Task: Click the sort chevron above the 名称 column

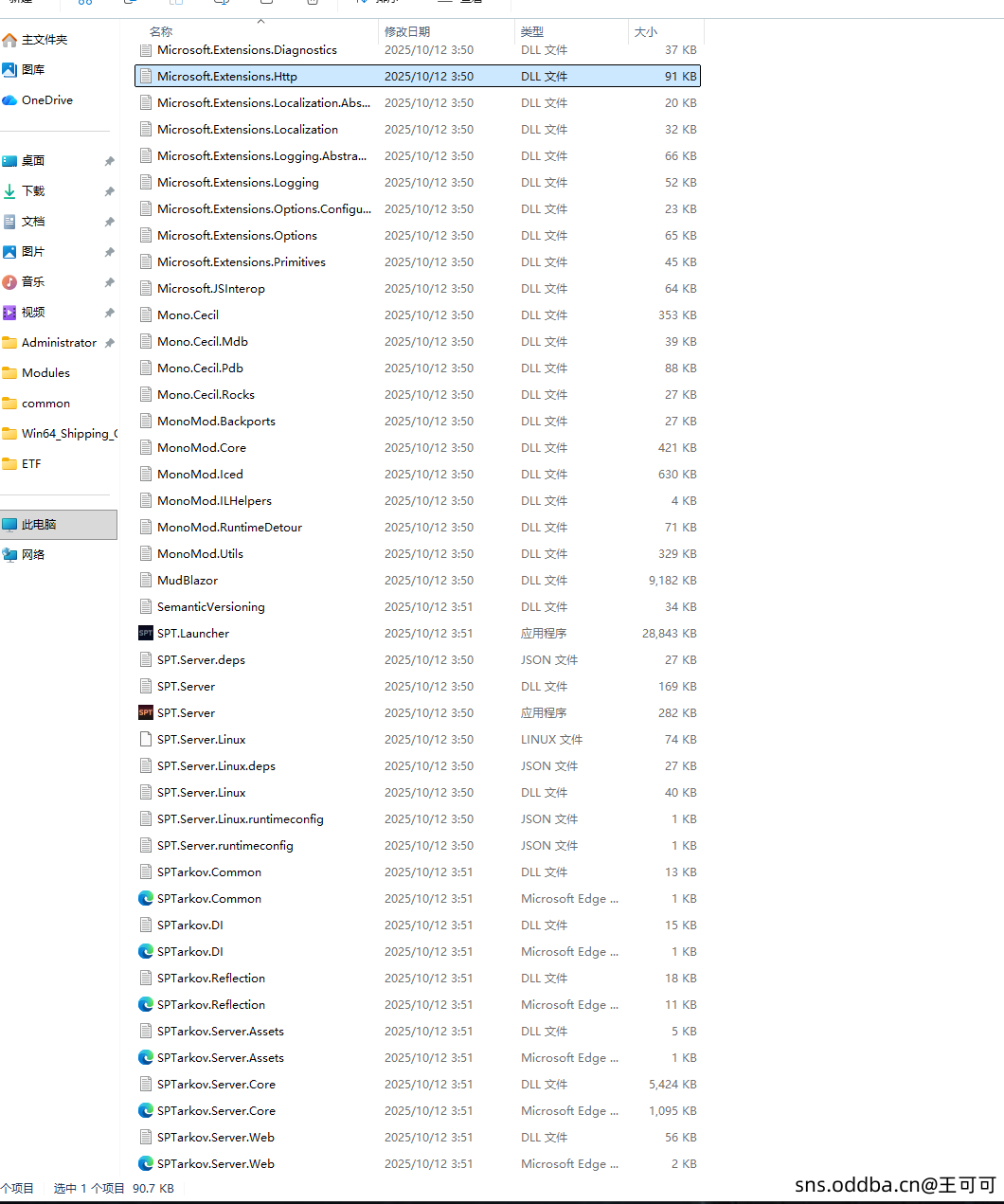Action: (x=261, y=21)
